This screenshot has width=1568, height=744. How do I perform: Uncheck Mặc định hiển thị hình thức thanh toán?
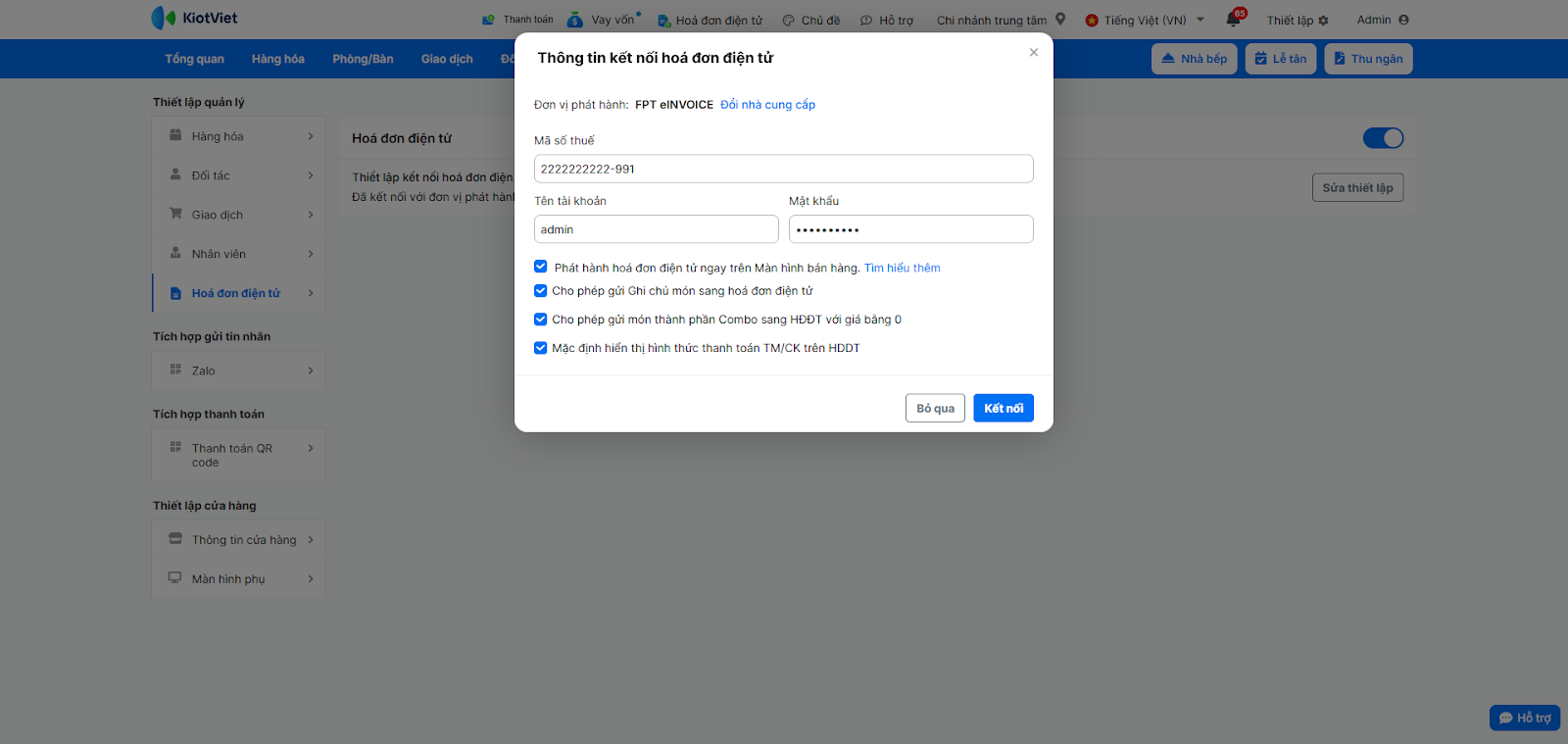(541, 348)
